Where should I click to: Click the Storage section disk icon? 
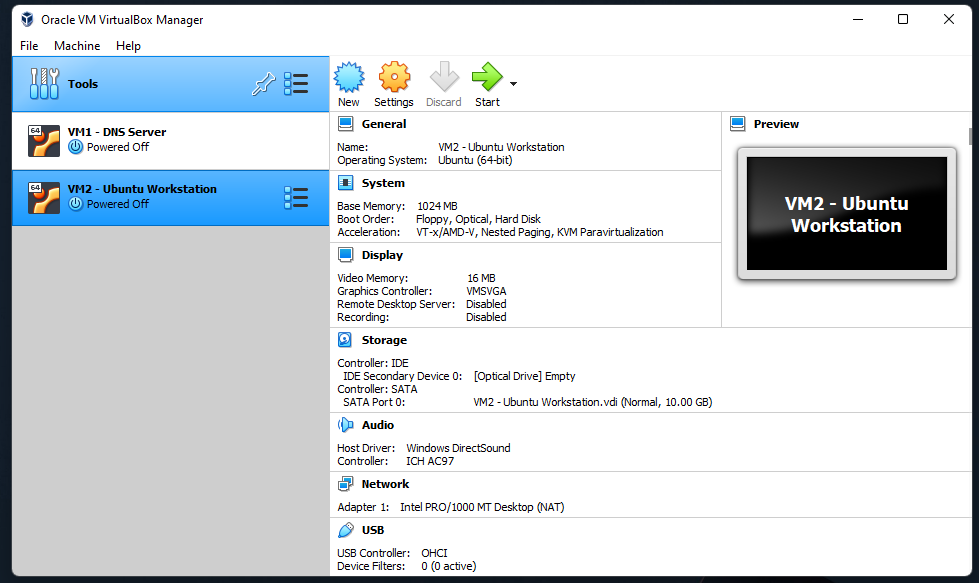(346, 340)
